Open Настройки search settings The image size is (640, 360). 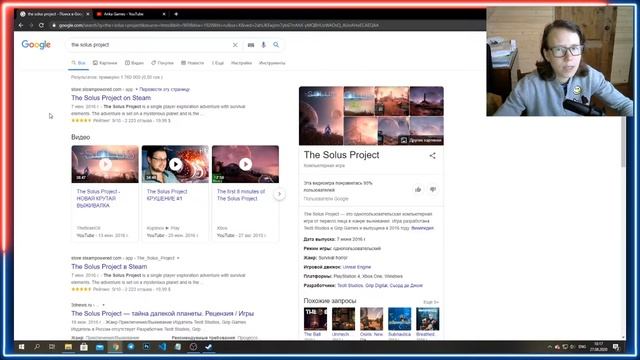241,63
